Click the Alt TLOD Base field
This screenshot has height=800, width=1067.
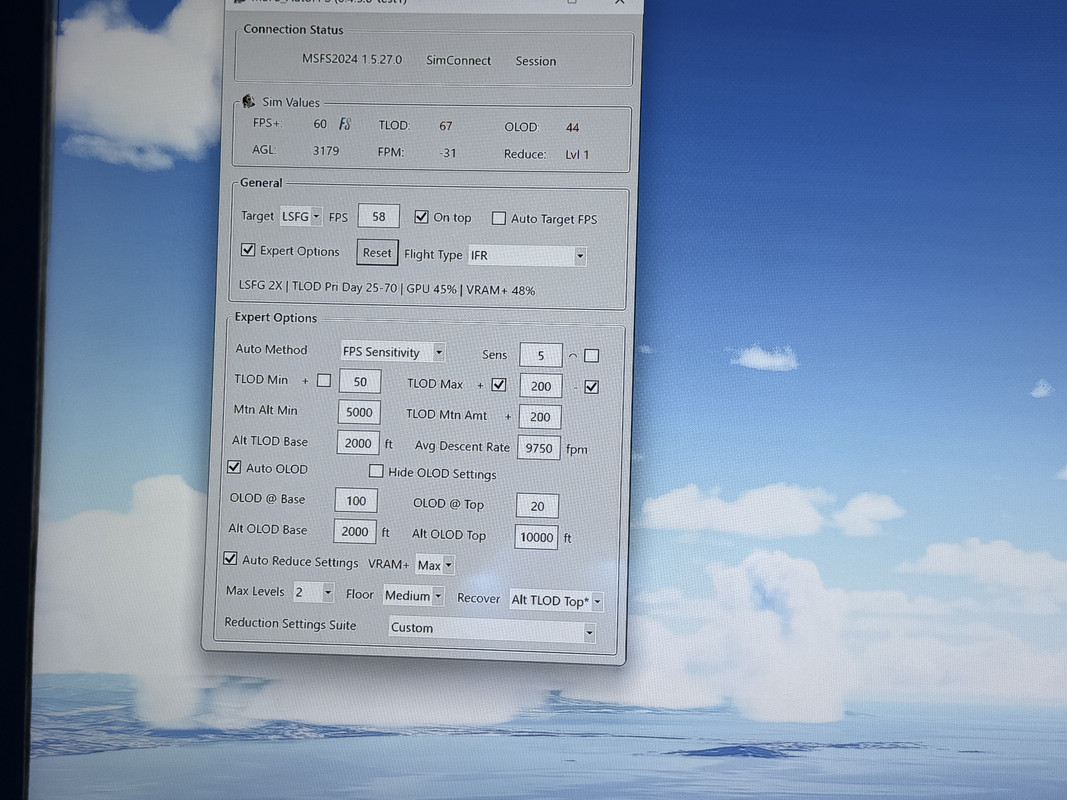click(x=358, y=444)
